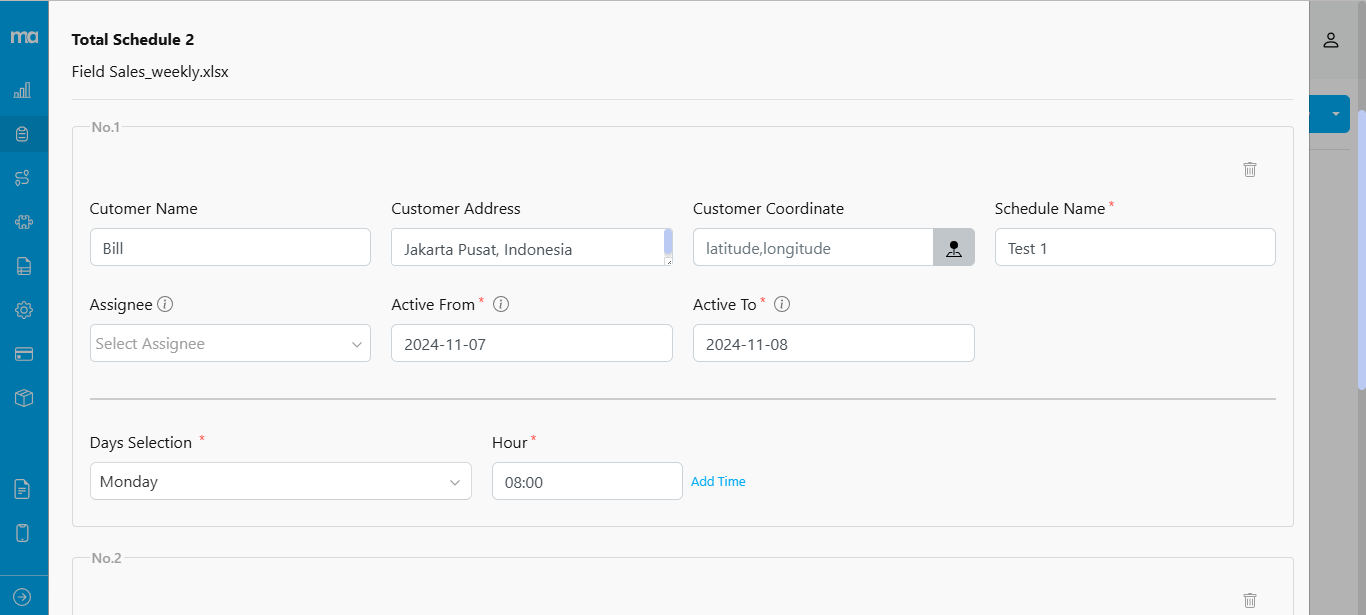The width and height of the screenshot is (1366, 615).
Task: Open the credit card billing icon
Action: pyautogui.click(x=23, y=354)
